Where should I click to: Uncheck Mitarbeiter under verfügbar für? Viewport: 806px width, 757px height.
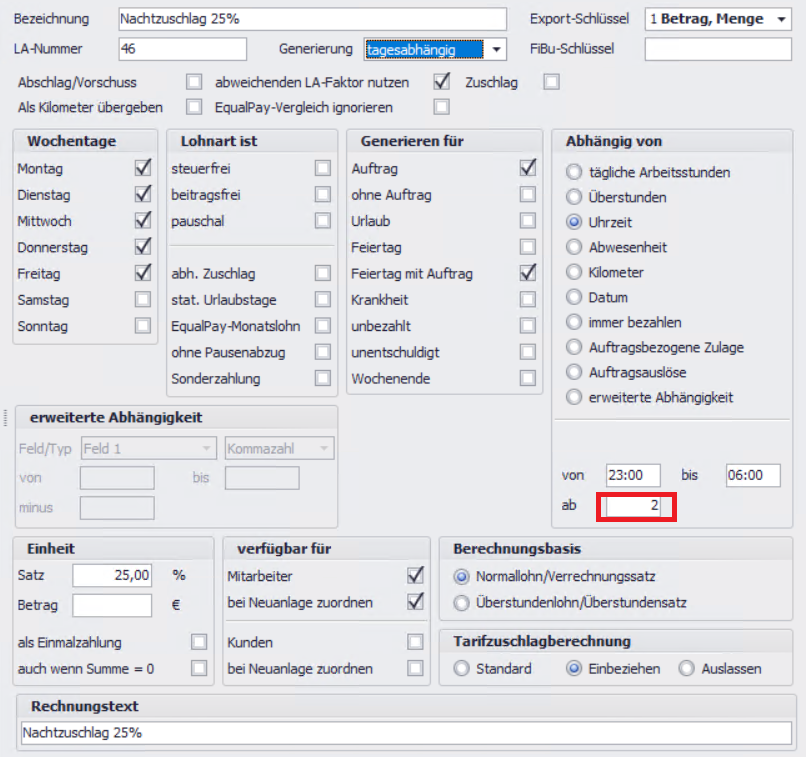[x=415, y=576]
